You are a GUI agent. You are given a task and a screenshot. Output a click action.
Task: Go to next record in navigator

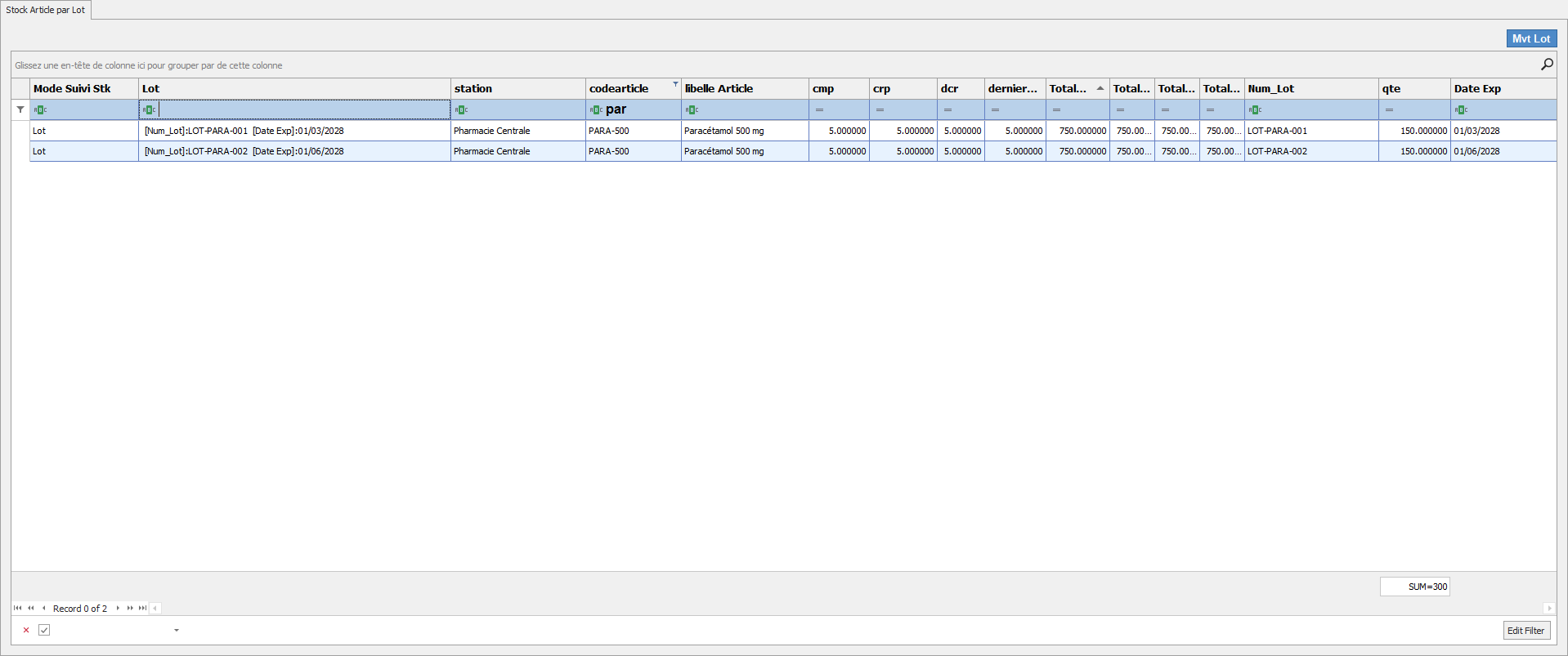click(118, 608)
